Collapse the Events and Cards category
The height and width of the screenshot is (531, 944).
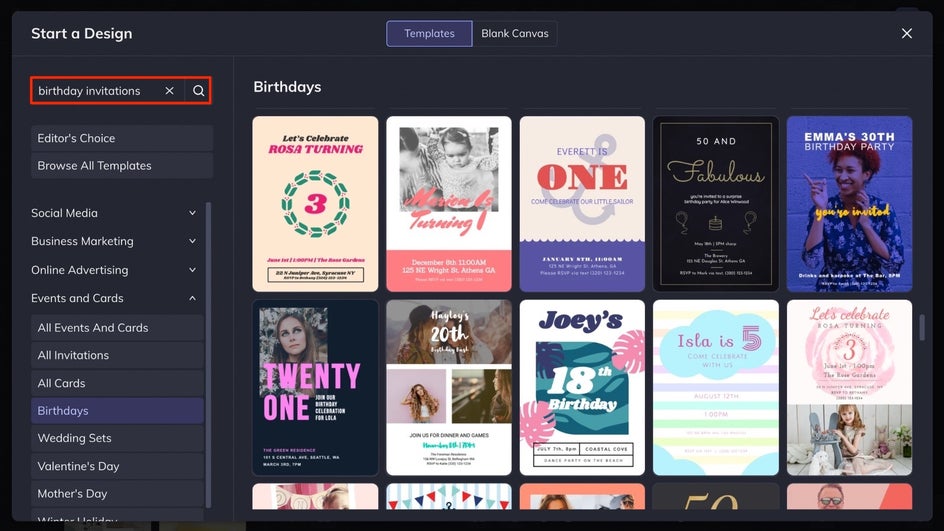click(x=114, y=298)
